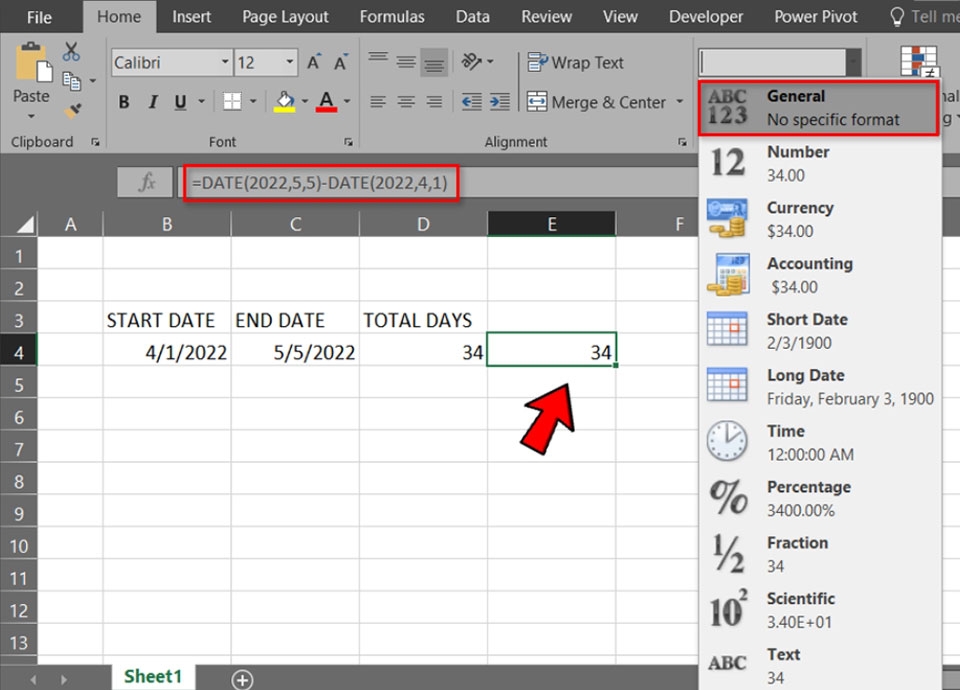Enable Wrap Text formatting

[x=575, y=62]
